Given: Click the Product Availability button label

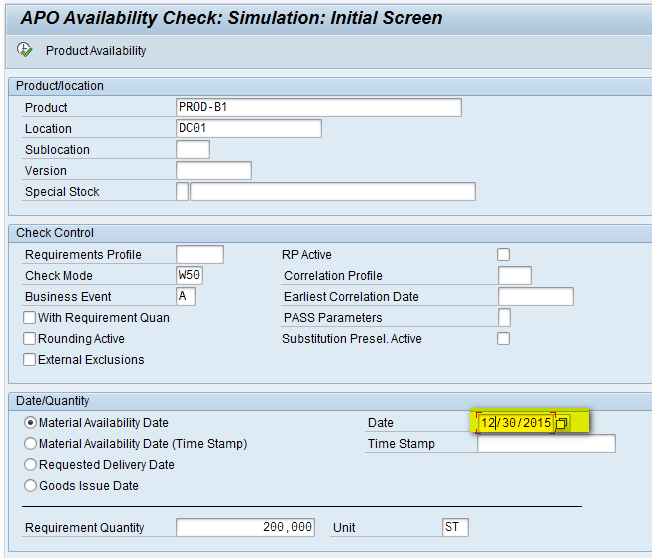Looking at the screenshot, I should pos(96,51).
